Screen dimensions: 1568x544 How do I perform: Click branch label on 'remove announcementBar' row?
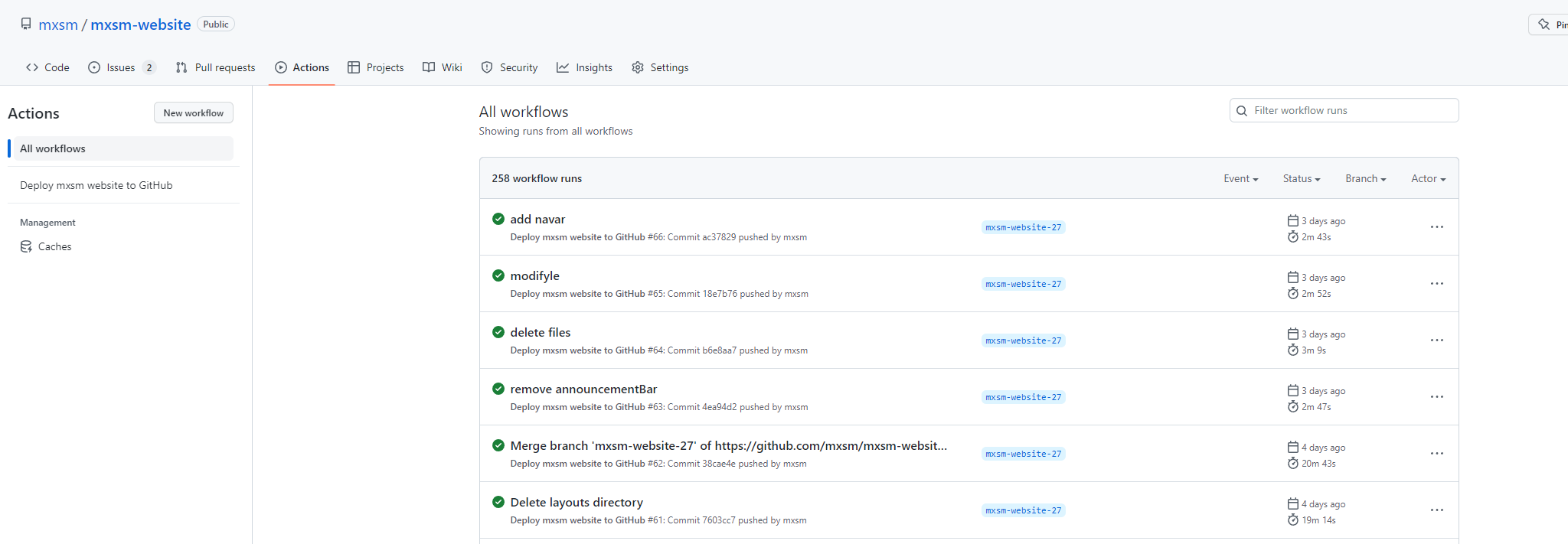tap(1024, 397)
